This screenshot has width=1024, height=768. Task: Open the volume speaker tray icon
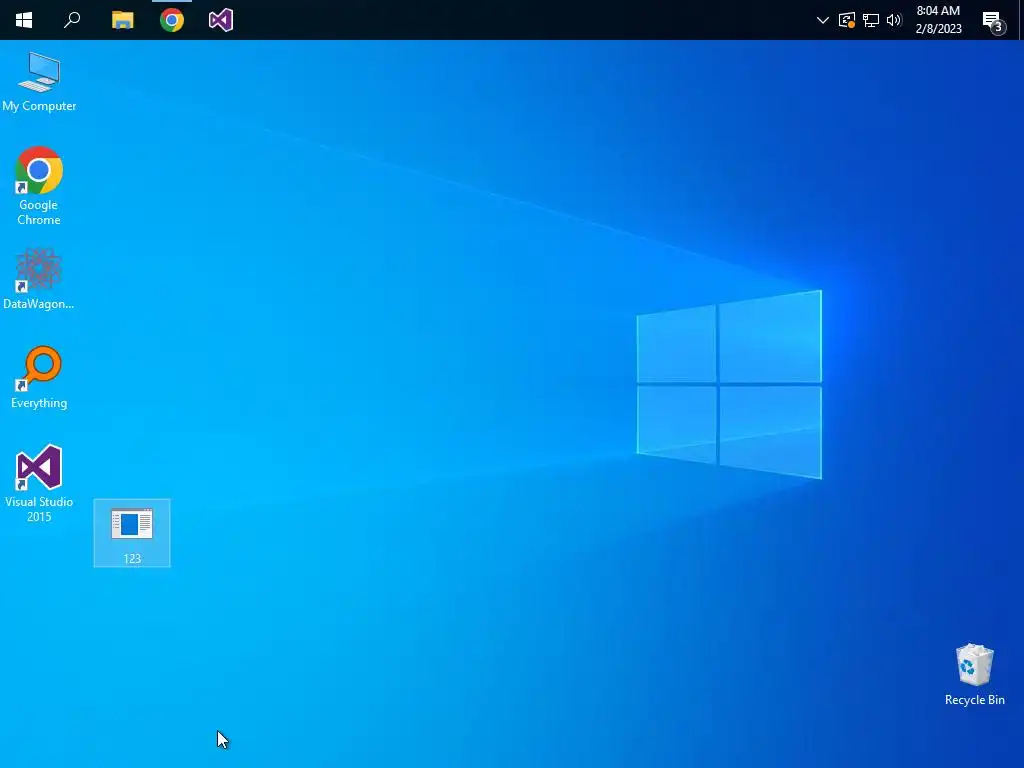(894, 20)
